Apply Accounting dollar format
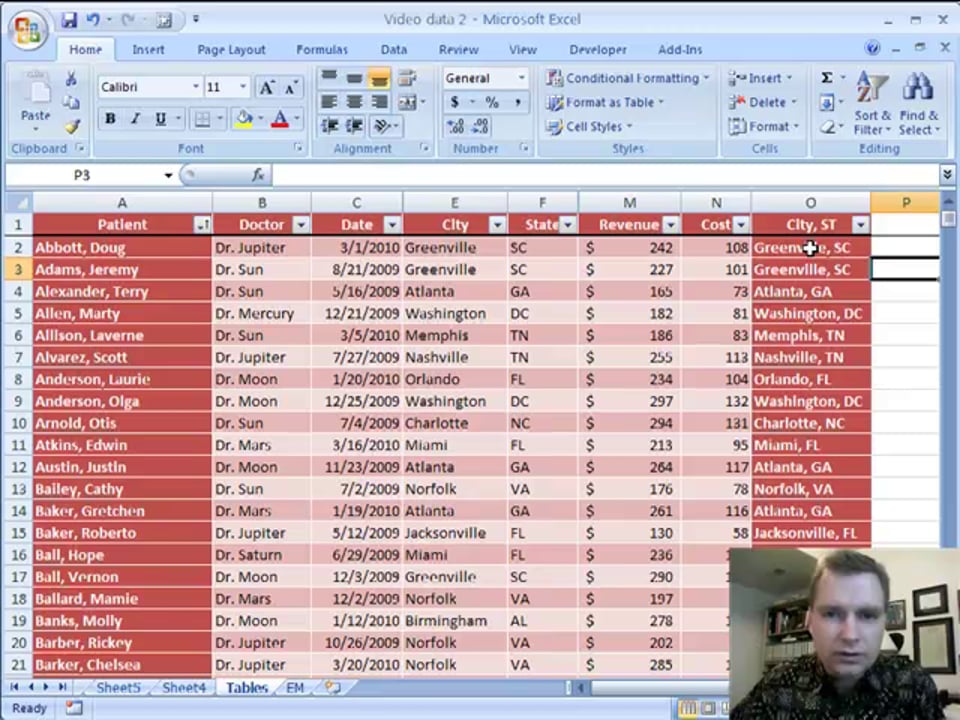Viewport: 960px width, 720px height. [455, 102]
